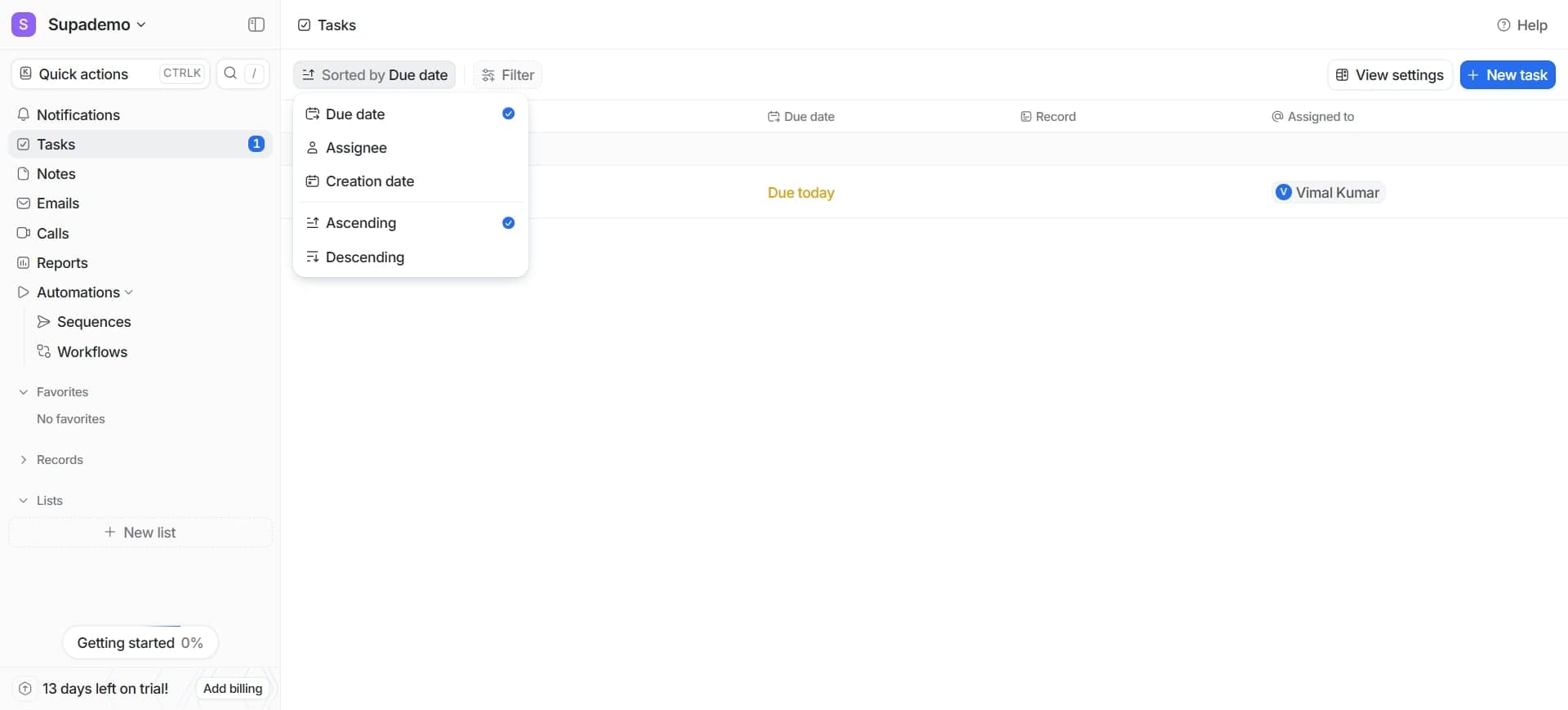
Task: Choose Descending sort order
Action: click(x=410, y=257)
